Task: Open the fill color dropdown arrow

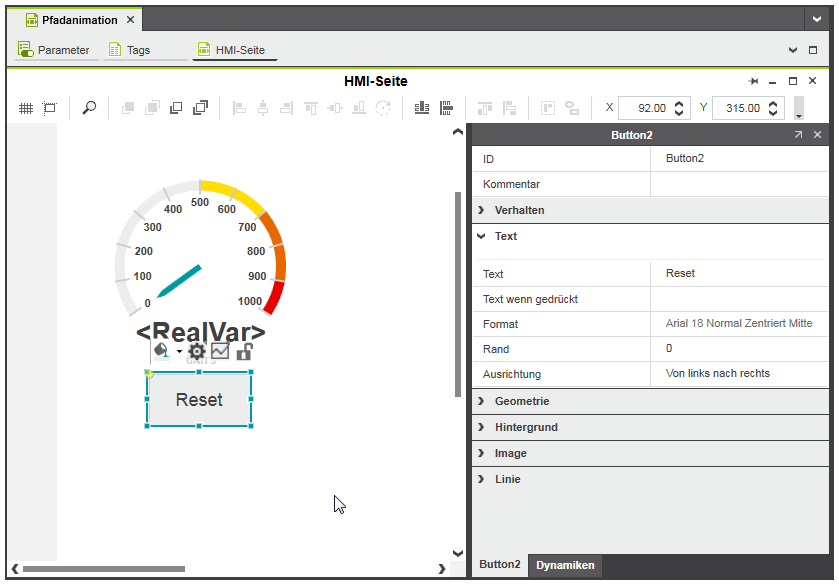Action: coord(180,352)
